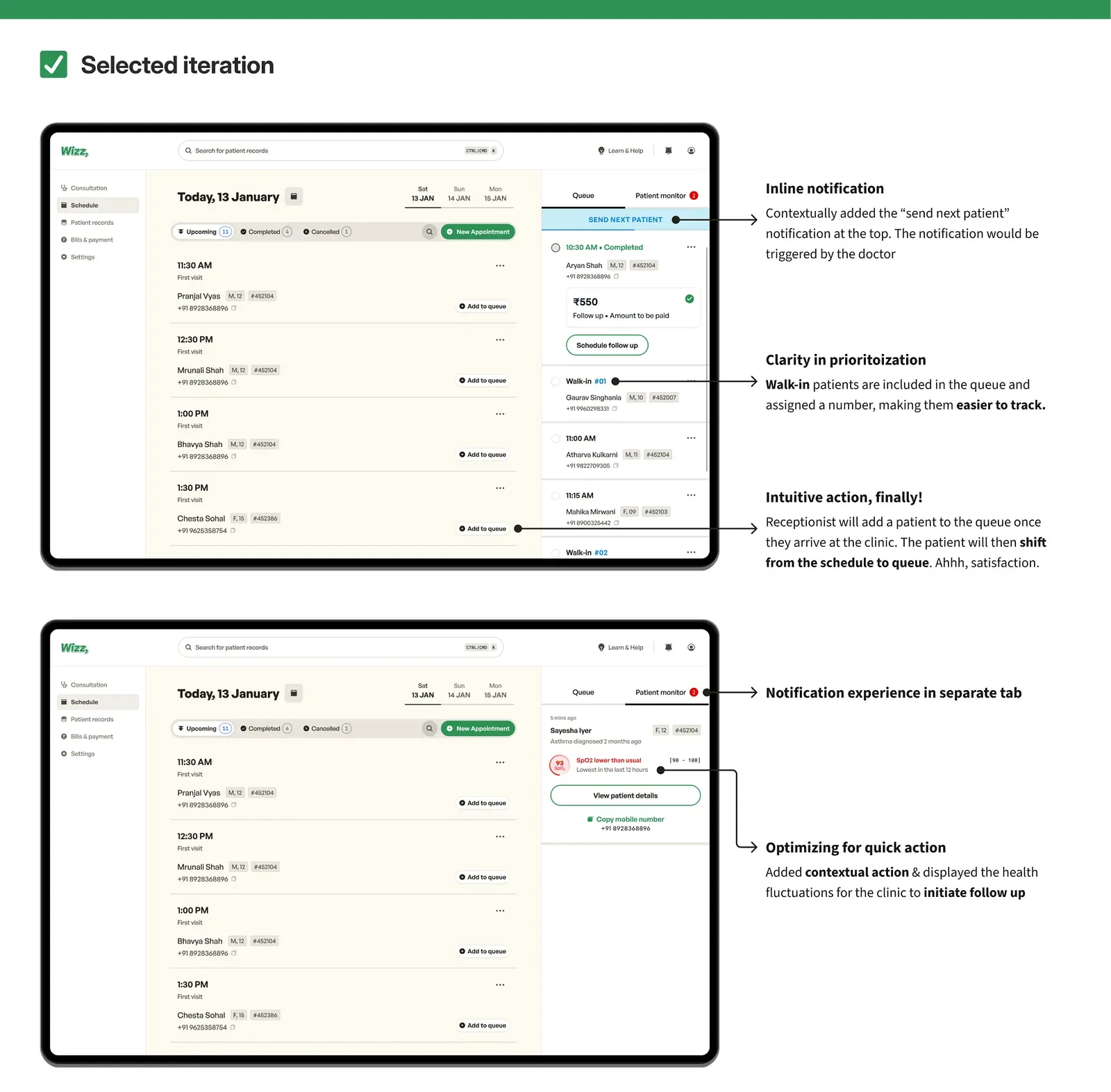
Task: Click the appointment search icon in the bottom mockup
Action: [430, 728]
